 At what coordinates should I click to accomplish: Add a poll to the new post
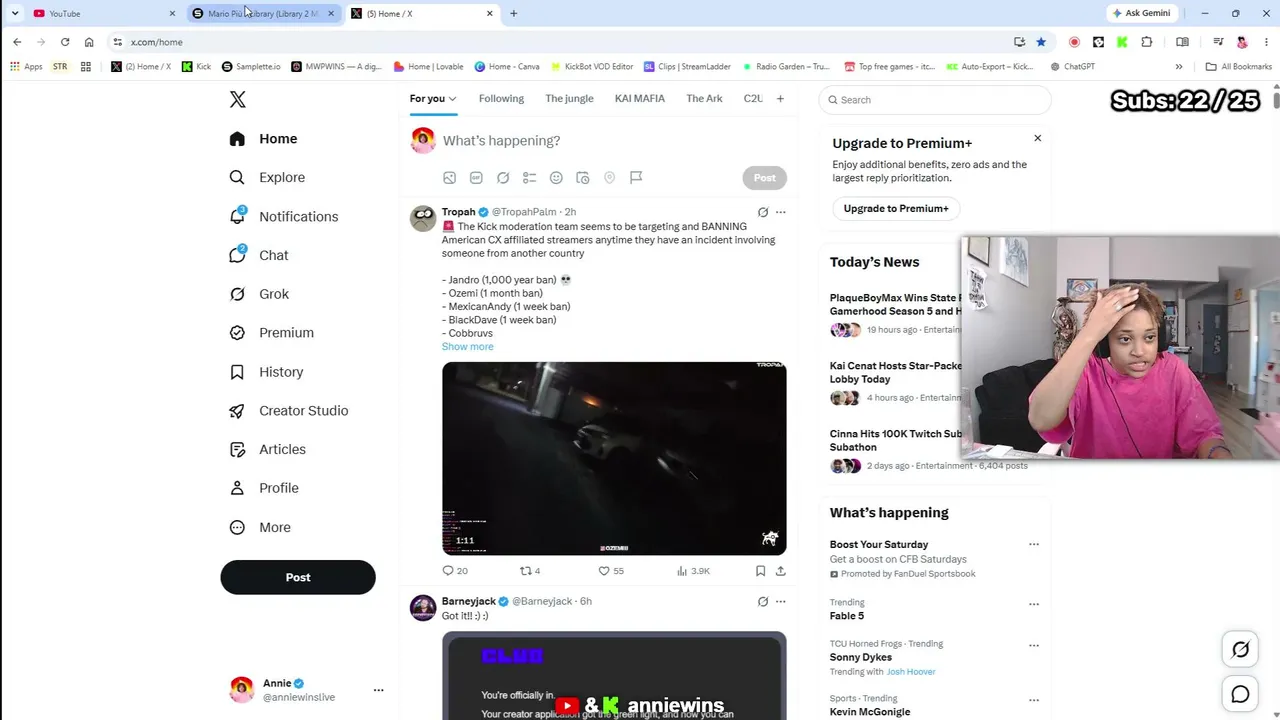click(x=530, y=178)
